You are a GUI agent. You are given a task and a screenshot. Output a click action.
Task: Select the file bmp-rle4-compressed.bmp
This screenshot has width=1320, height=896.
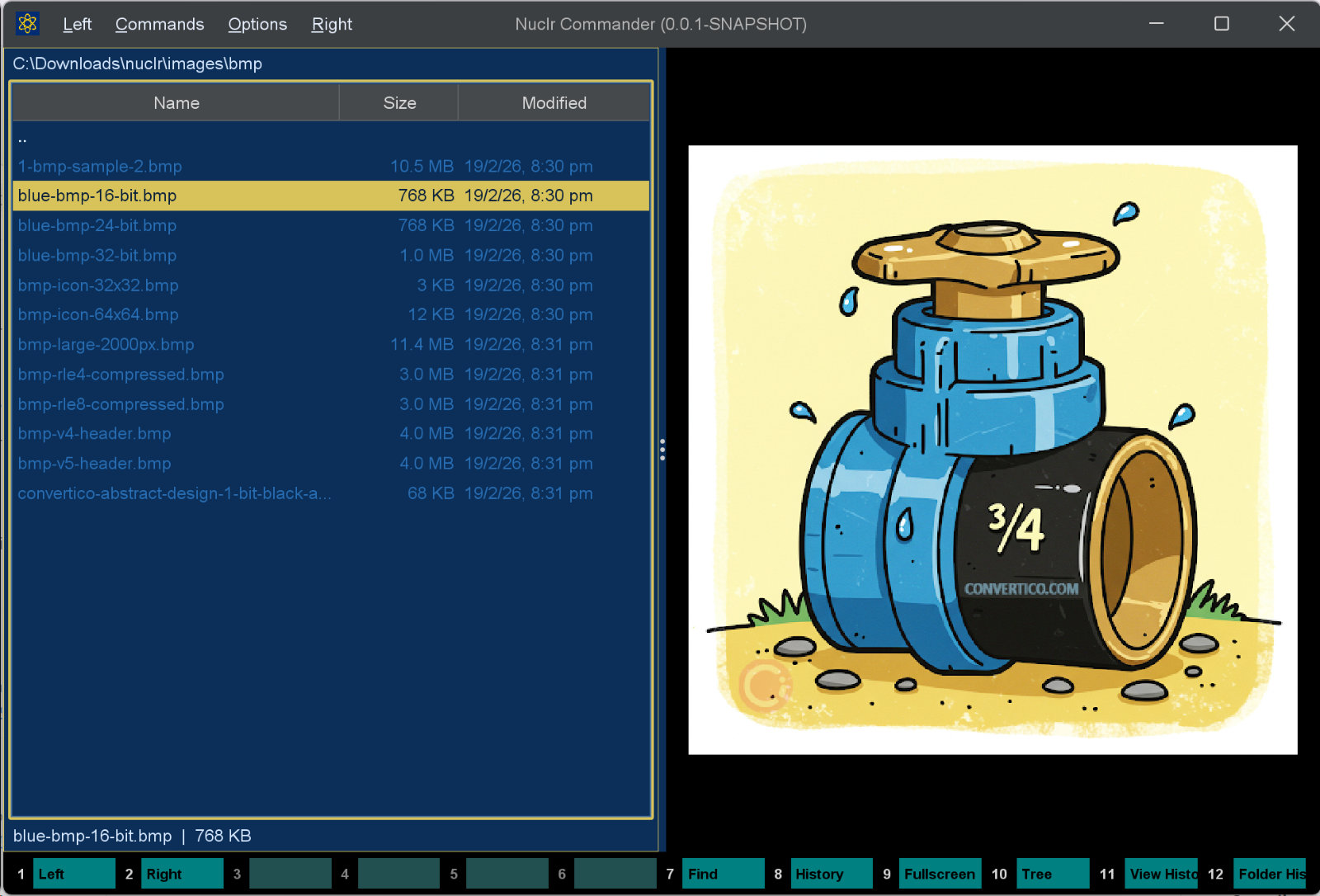coord(332,374)
